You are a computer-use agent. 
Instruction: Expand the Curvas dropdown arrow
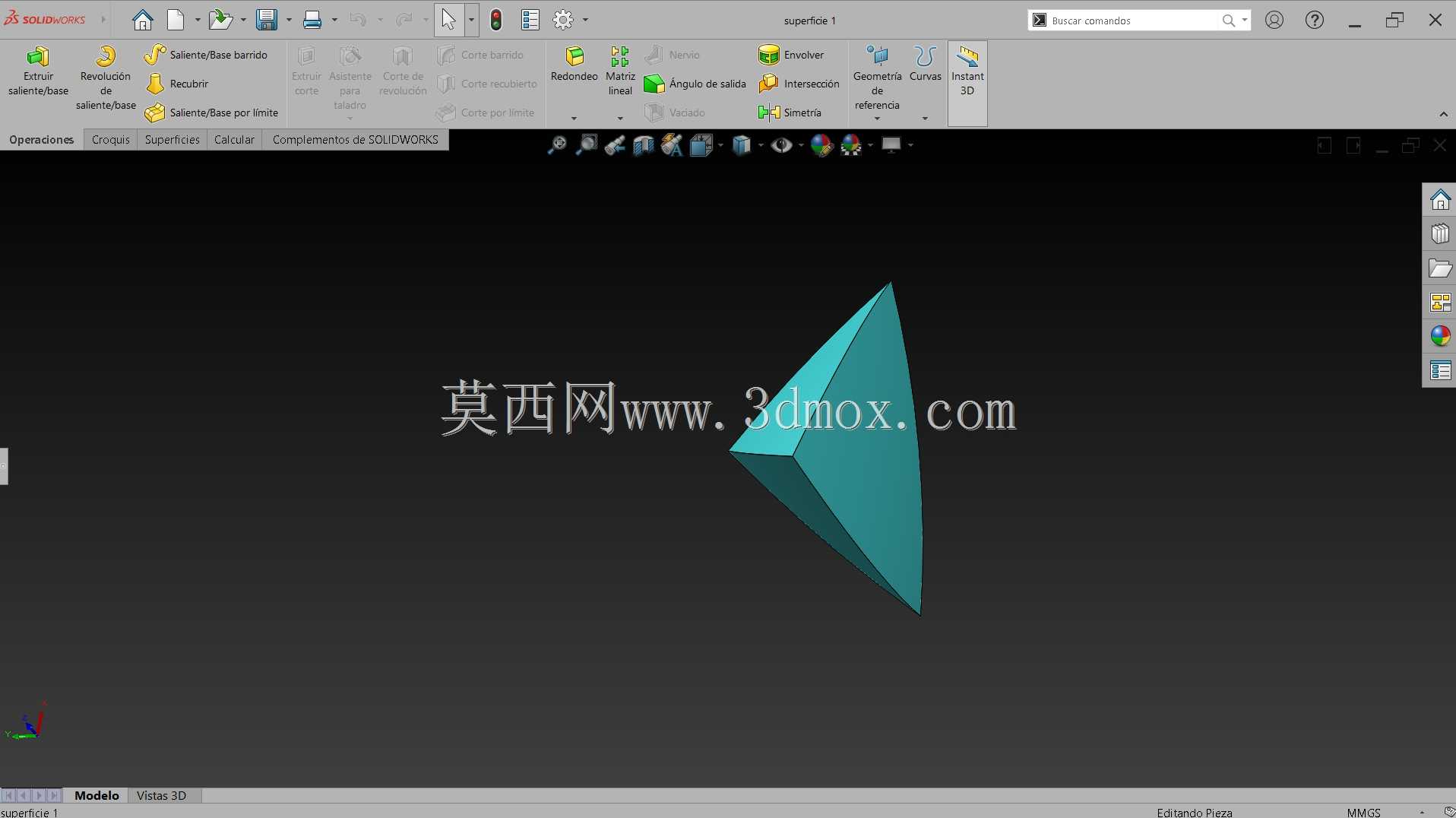point(925,118)
